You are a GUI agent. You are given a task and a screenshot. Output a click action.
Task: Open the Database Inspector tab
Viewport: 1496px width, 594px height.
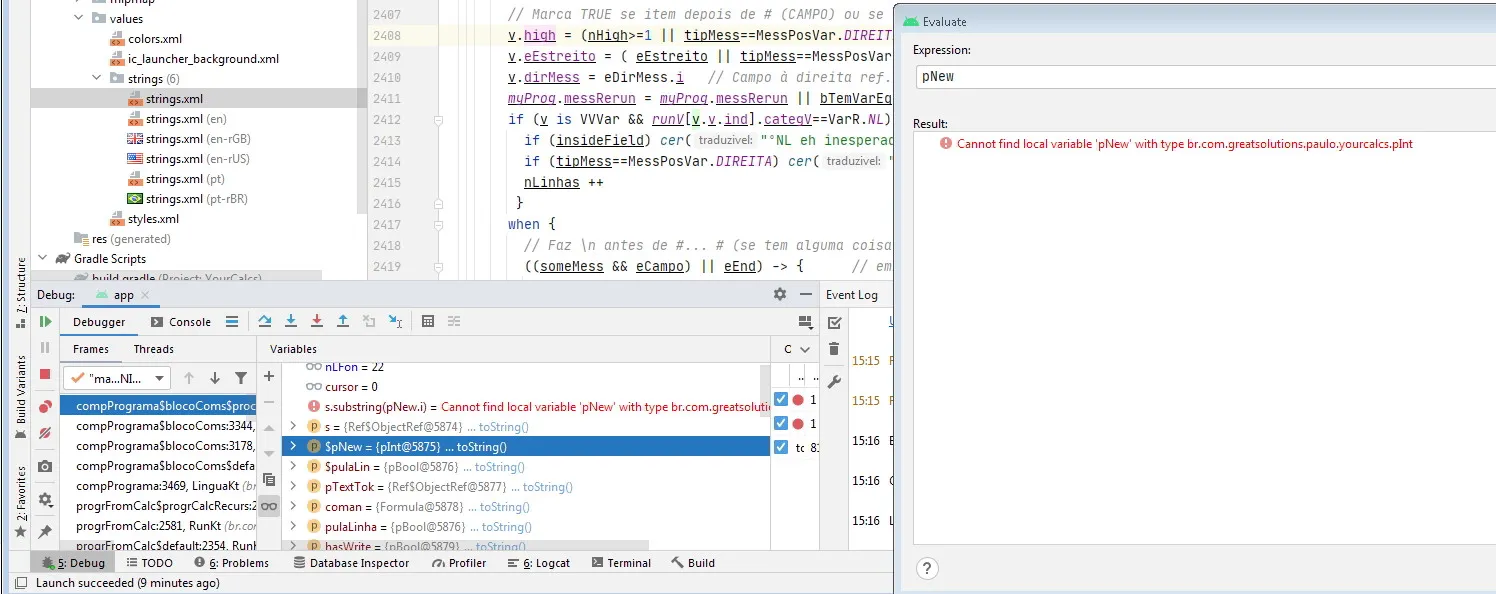pyautogui.click(x=352, y=563)
